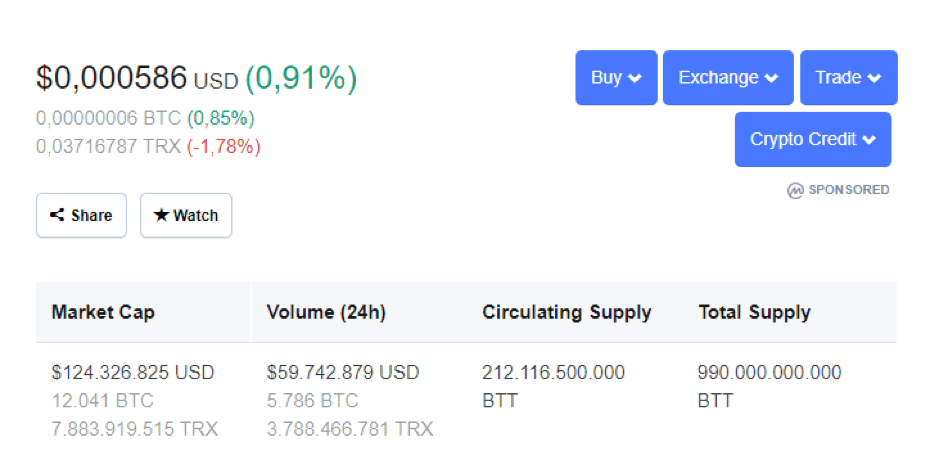Share this coin page

[x=82, y=215]
